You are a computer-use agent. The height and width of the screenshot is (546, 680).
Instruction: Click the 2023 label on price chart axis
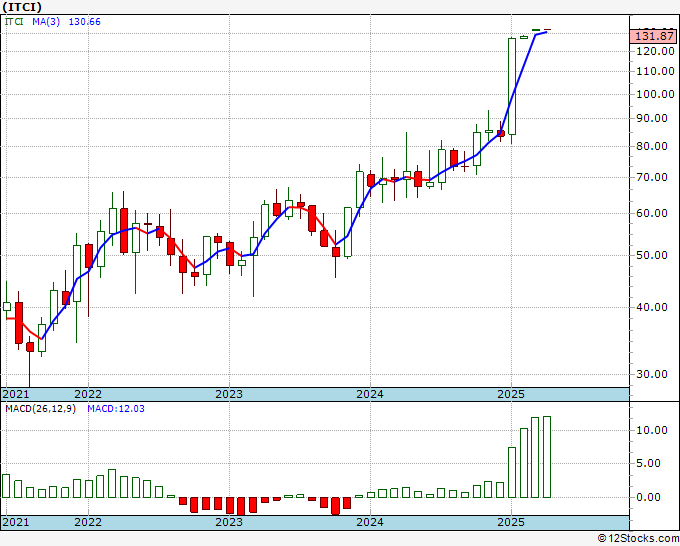coord(229,394)
